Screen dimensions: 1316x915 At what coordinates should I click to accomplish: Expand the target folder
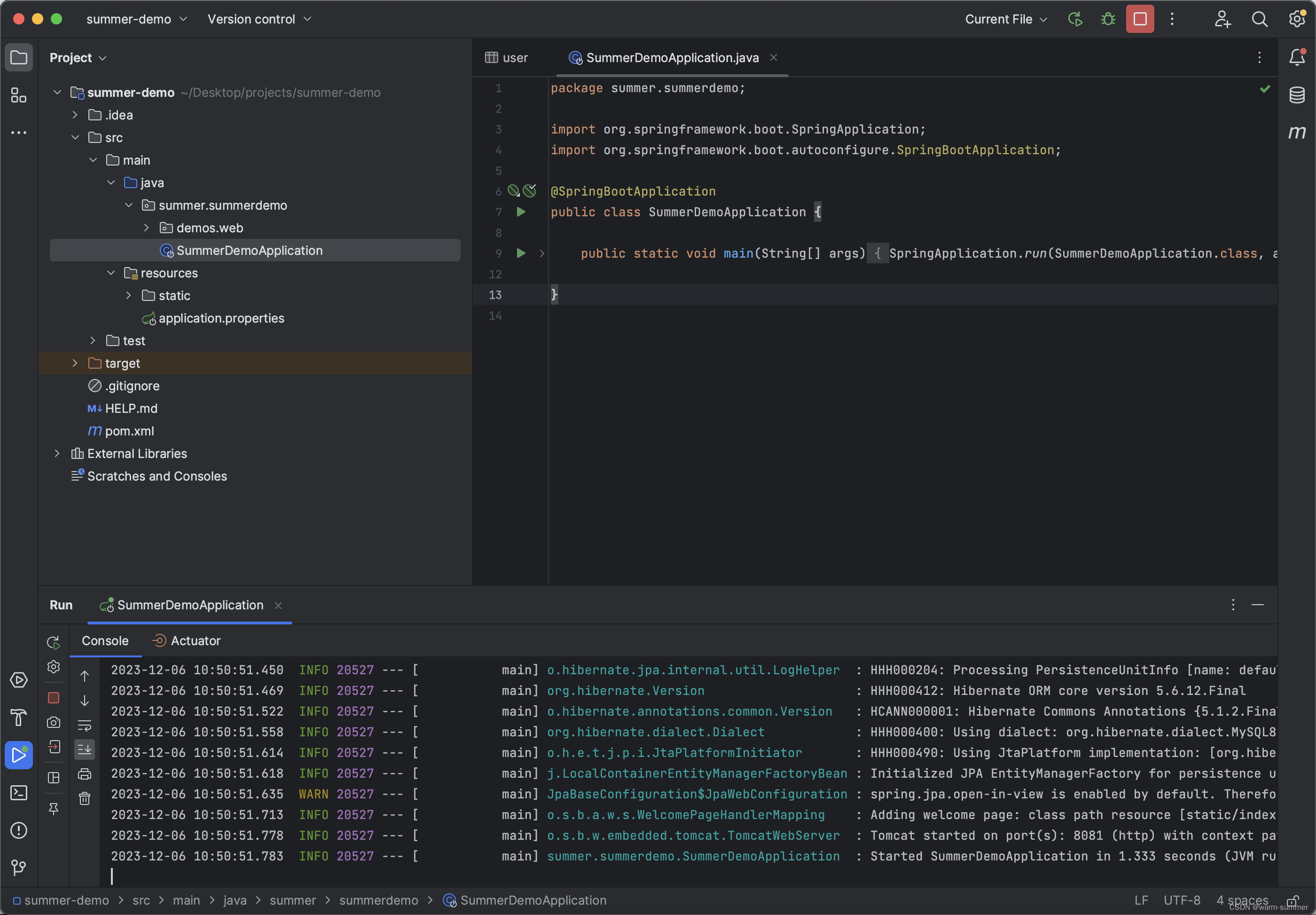coord(74,363)
